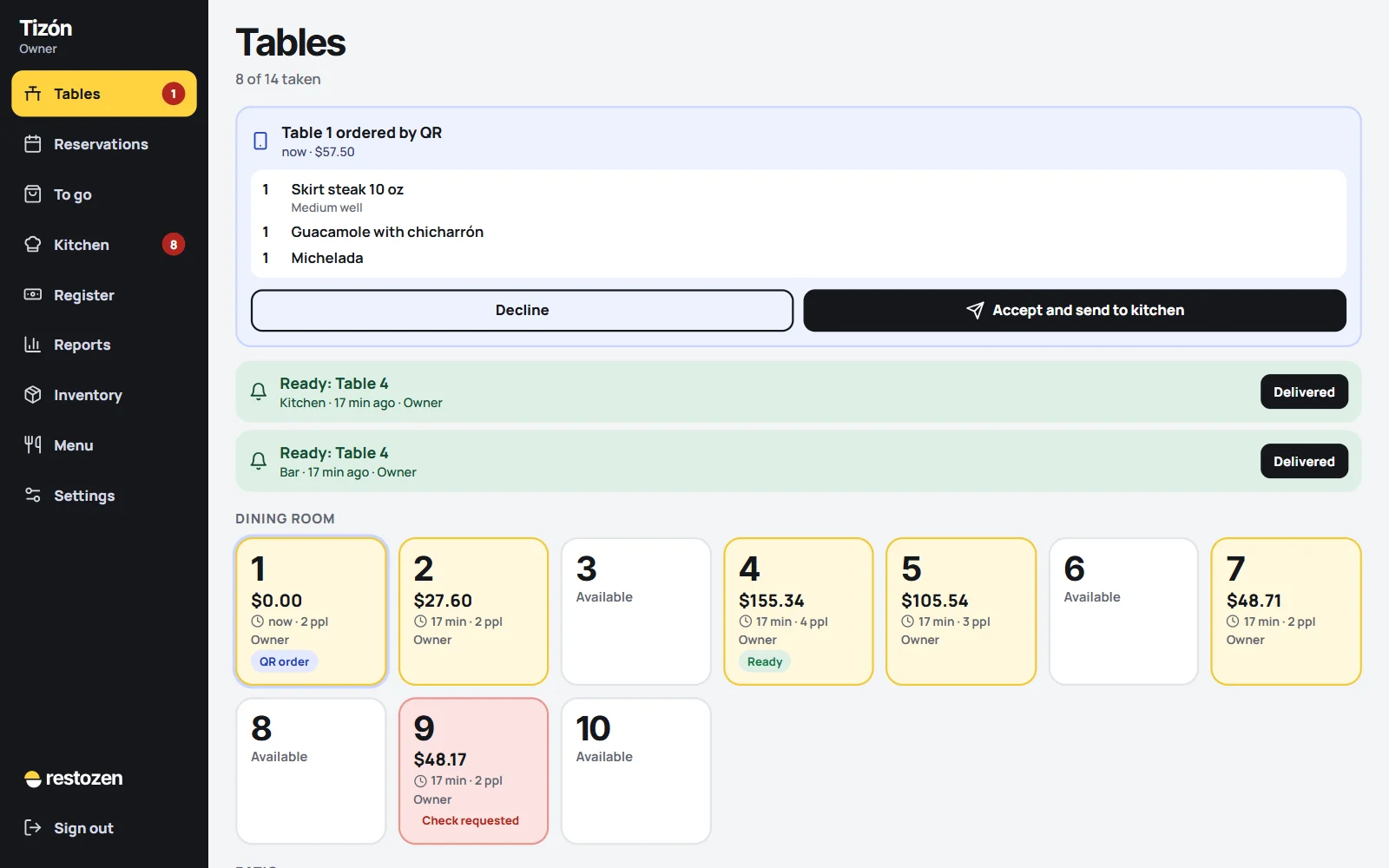Open table 9 with check requested
Image resolution: width=1389 pixels, height=868 pixels.
point(473,771)
